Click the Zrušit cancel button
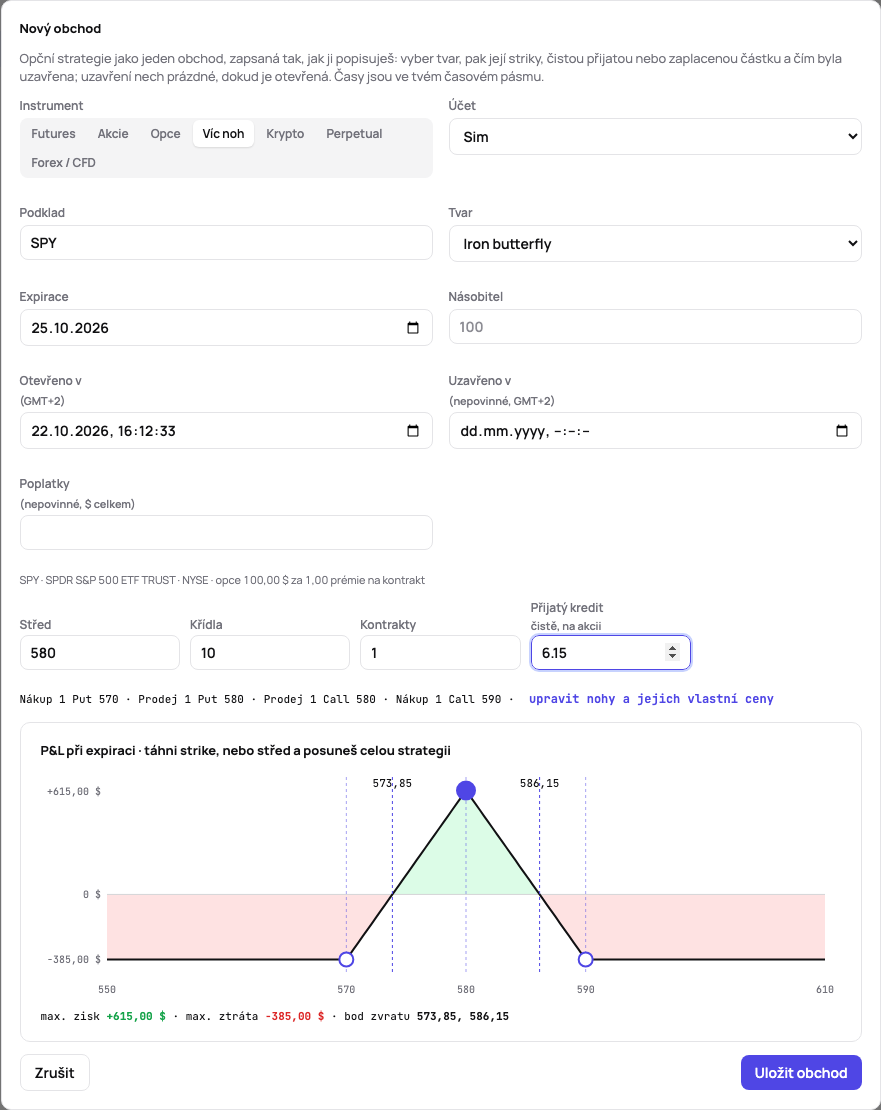 click(54, 1073)
